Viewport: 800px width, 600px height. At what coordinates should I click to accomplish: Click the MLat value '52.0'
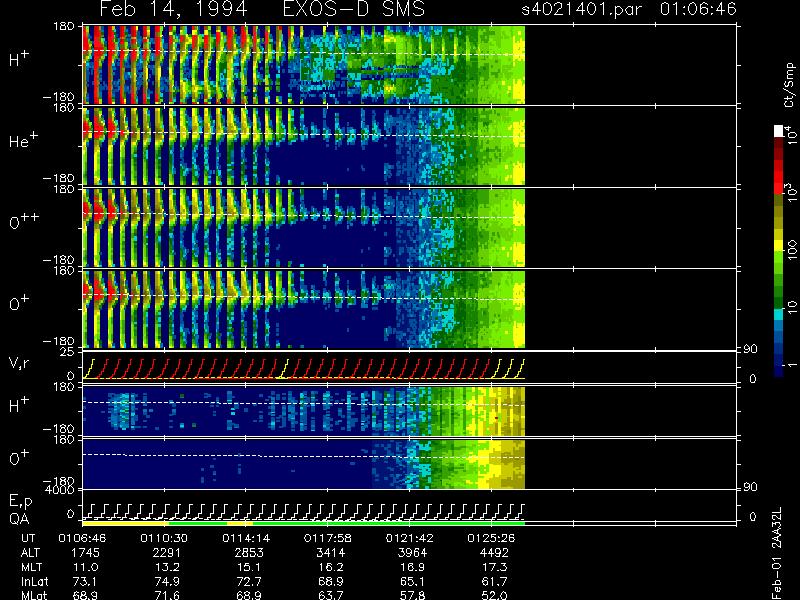point(495,595)
